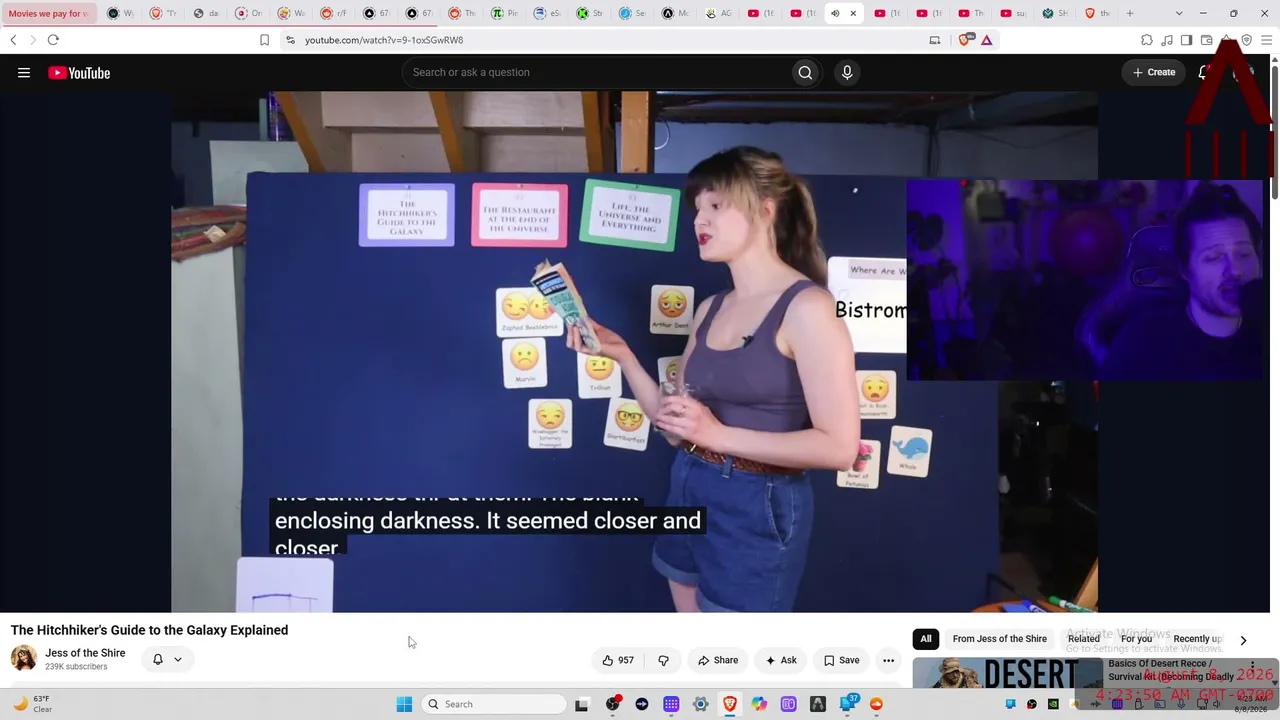The height and width of the screenshot is (720, 1280).
Task: Open the Brave browser taskbar icon
Action: click(730, 704)
